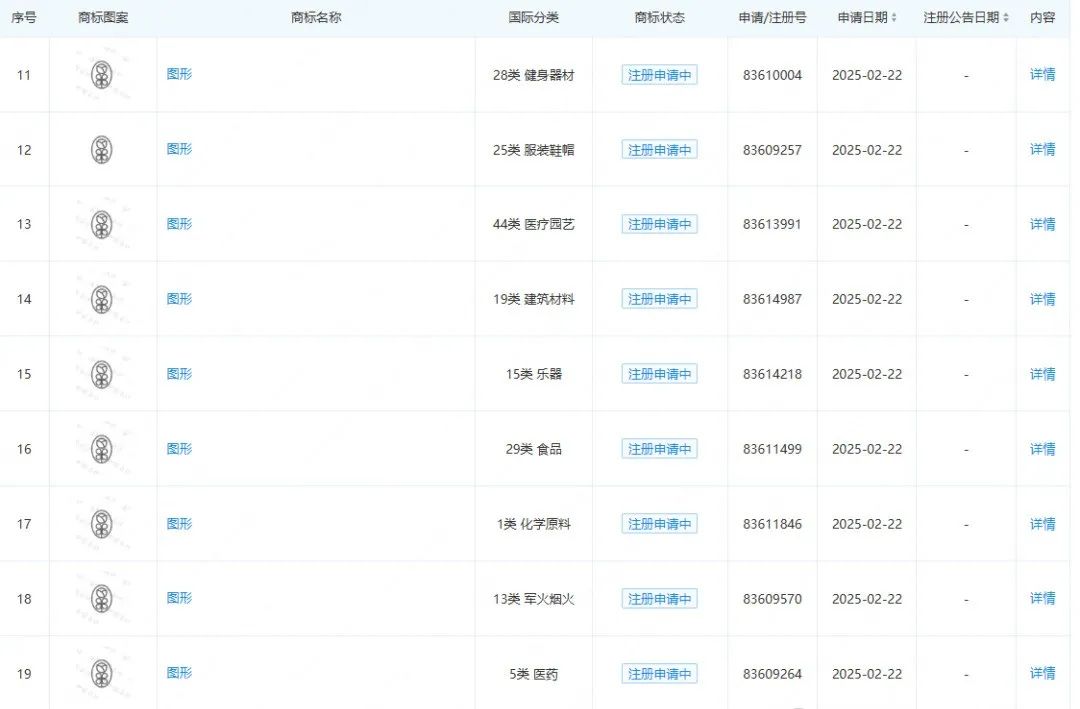Select registration number 83614218

point(772,375)
